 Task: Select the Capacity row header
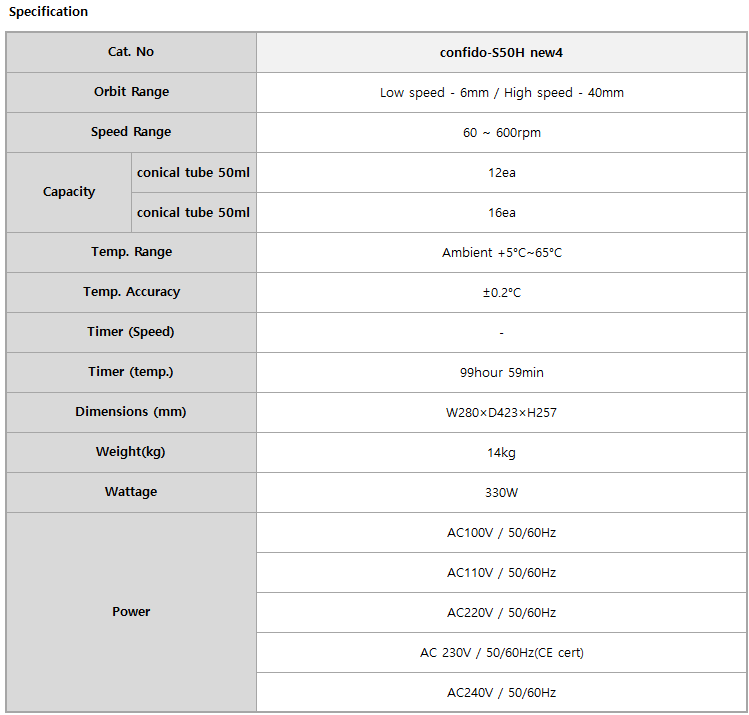(x=69, y=192)
